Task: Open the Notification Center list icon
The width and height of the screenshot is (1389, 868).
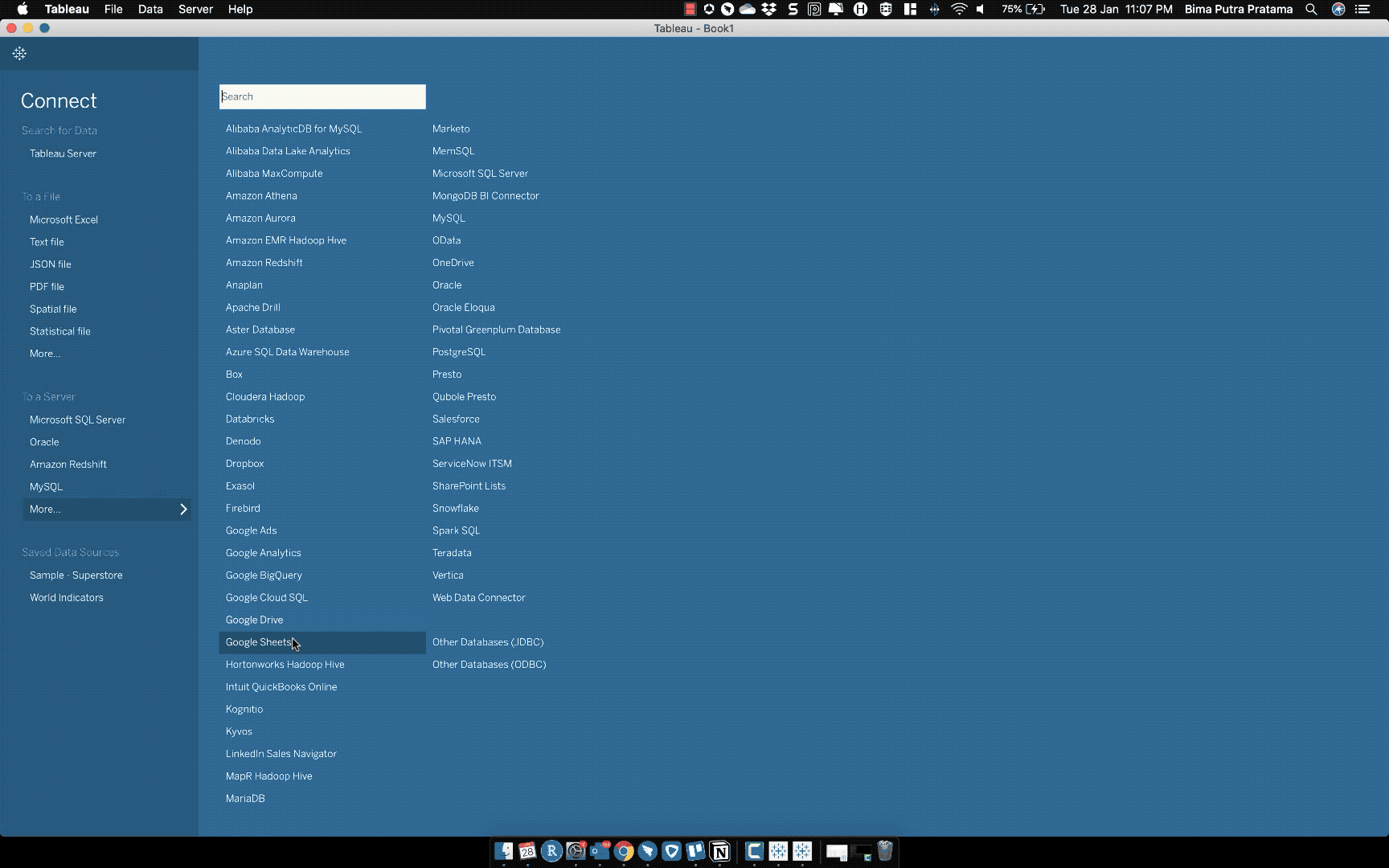Action: [x=1362, y=10]
